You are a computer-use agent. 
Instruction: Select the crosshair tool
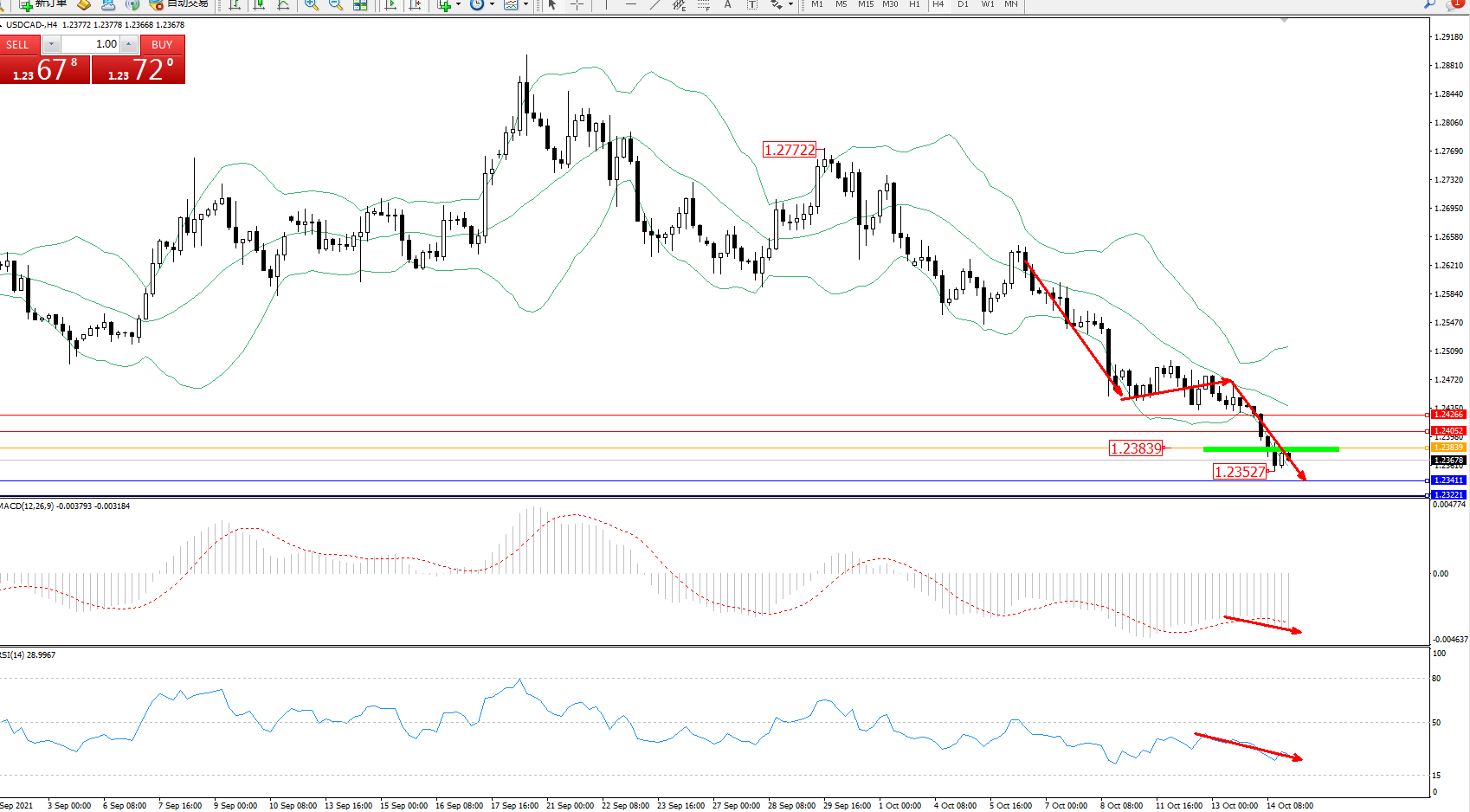577,5
